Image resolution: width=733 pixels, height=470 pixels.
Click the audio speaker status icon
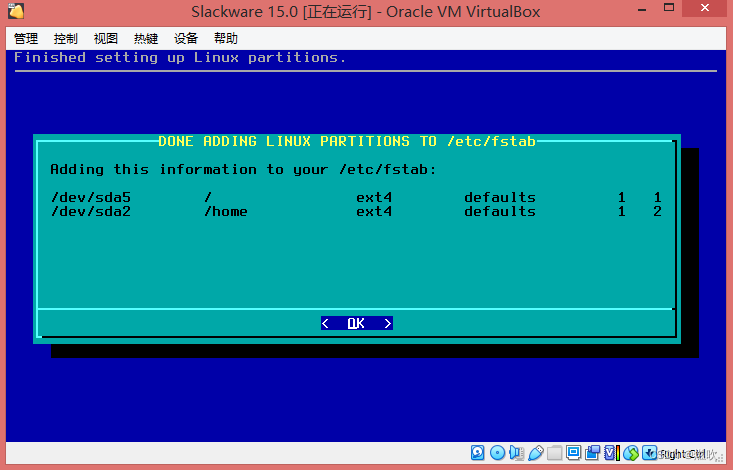pos(516,452)
